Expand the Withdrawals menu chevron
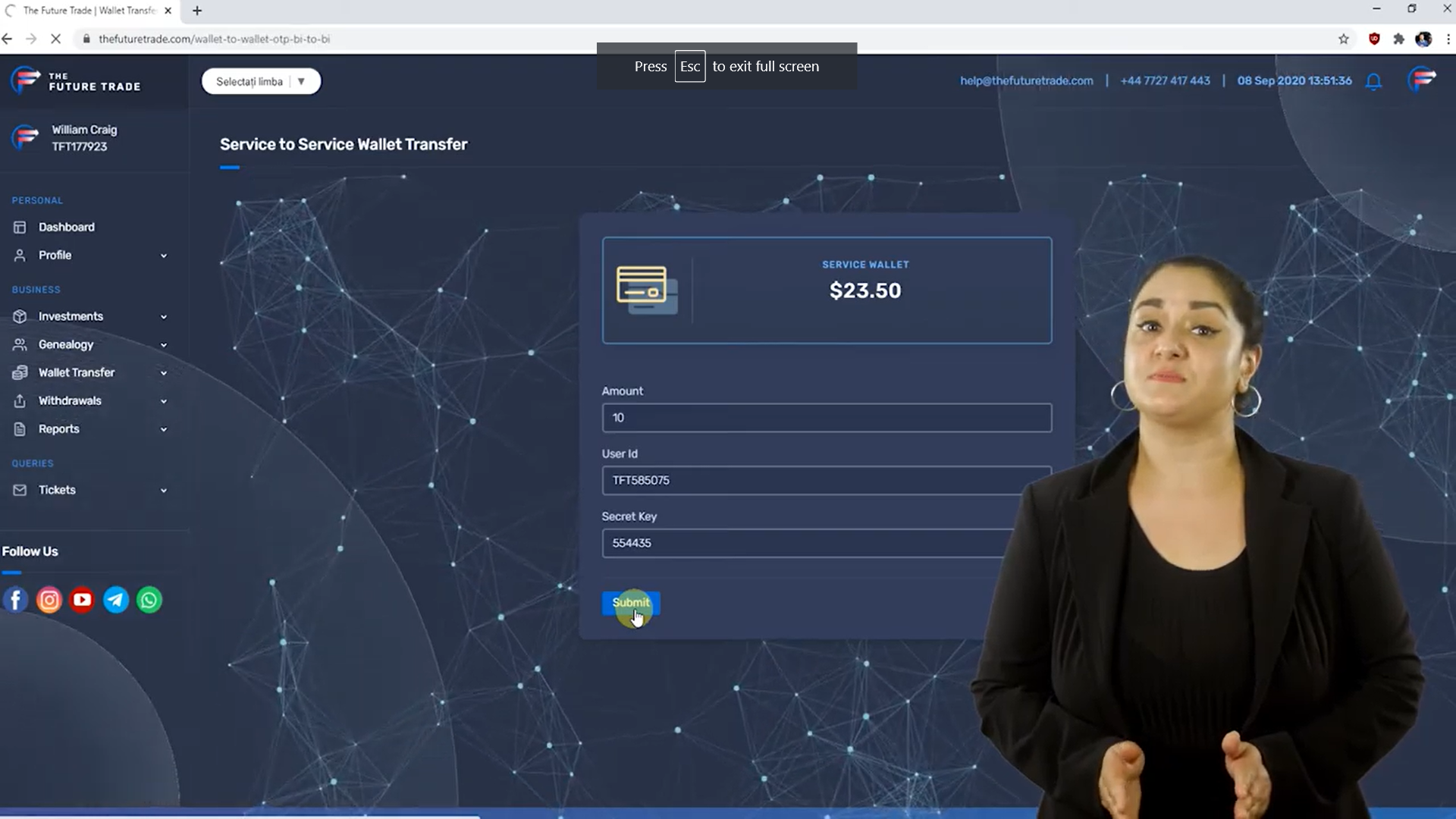This screenshot has width=1456, height=819. 164,401
